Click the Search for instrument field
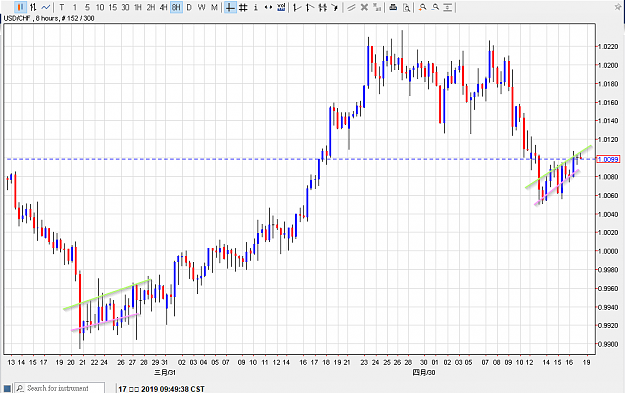Screen dimensions: 625x393 pyautogui.click(x=60, y=388)
